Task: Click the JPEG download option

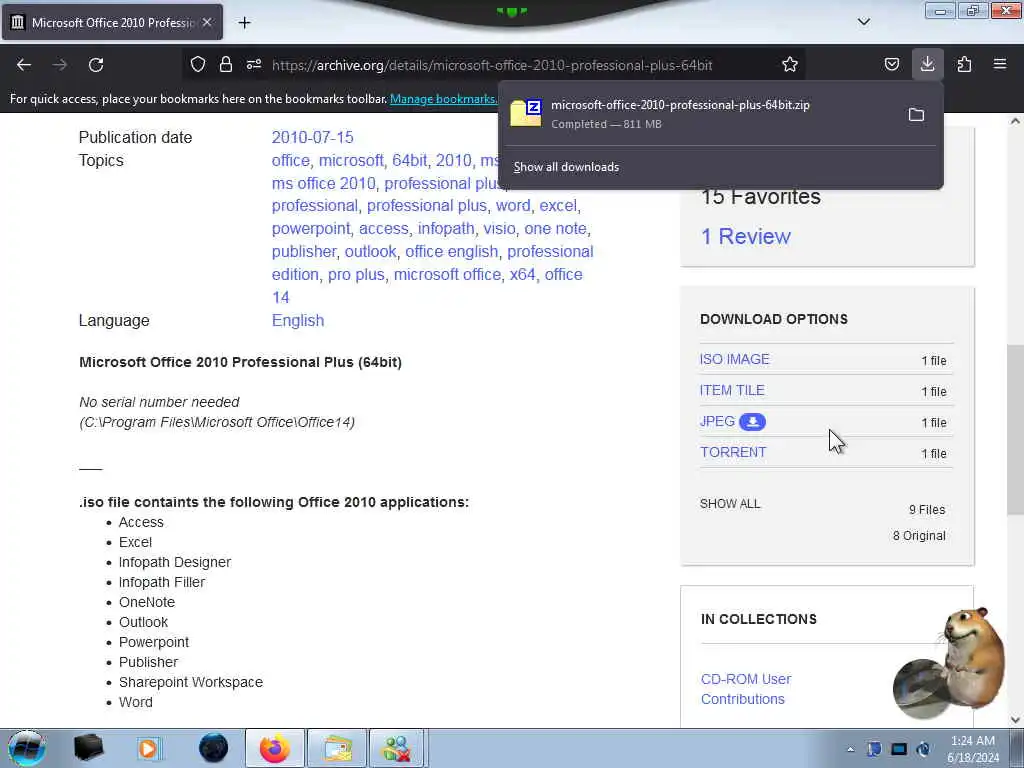Action: 717,421
